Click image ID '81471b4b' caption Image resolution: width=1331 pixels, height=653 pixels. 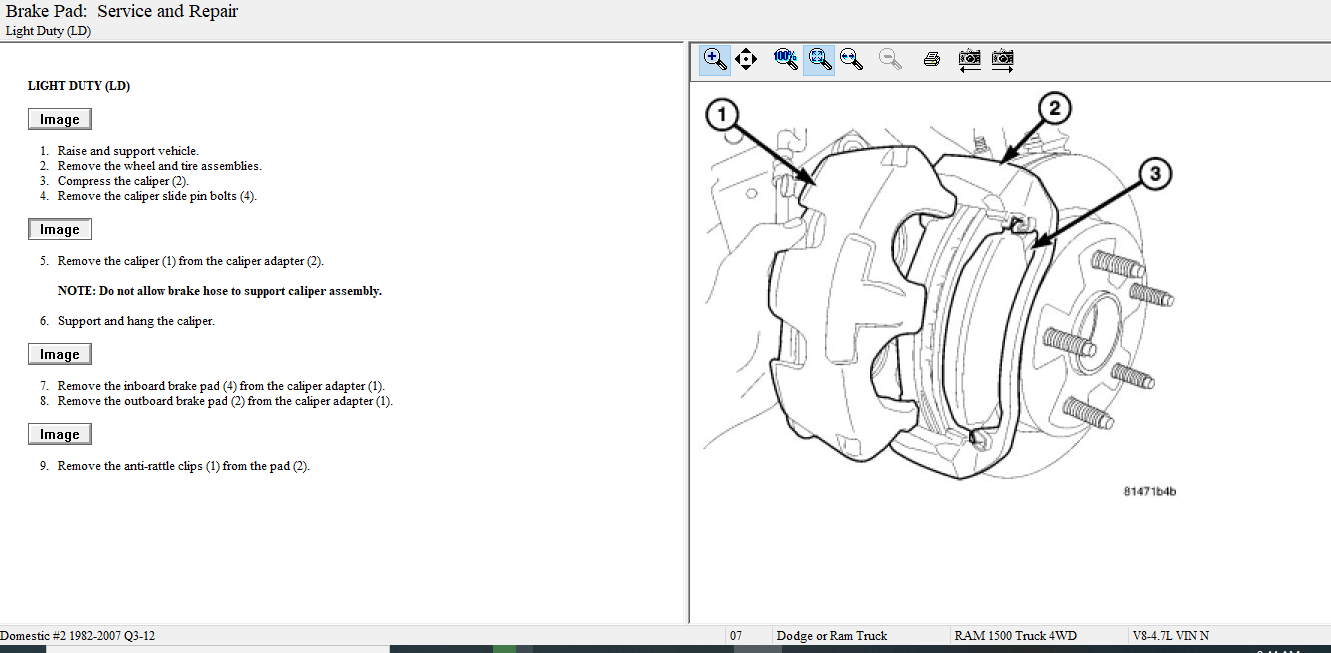point(1150,492)
